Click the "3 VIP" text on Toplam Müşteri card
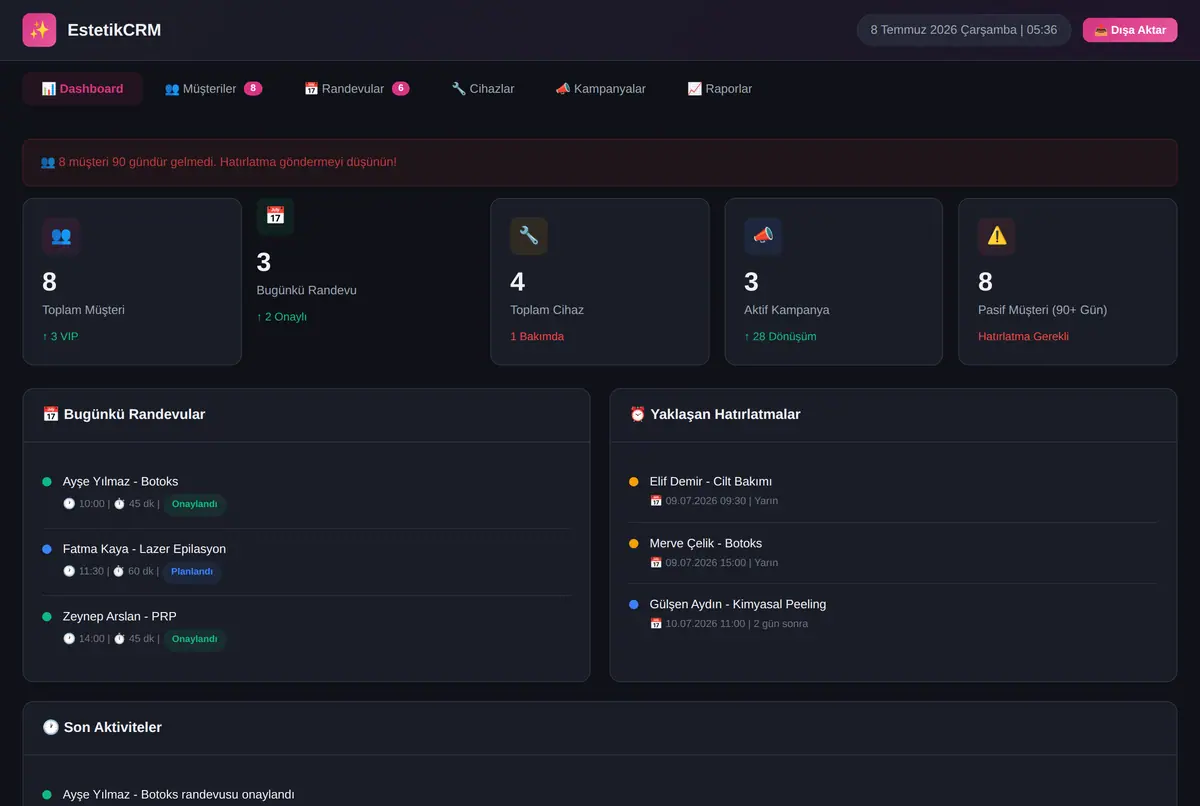 [60, 336]
